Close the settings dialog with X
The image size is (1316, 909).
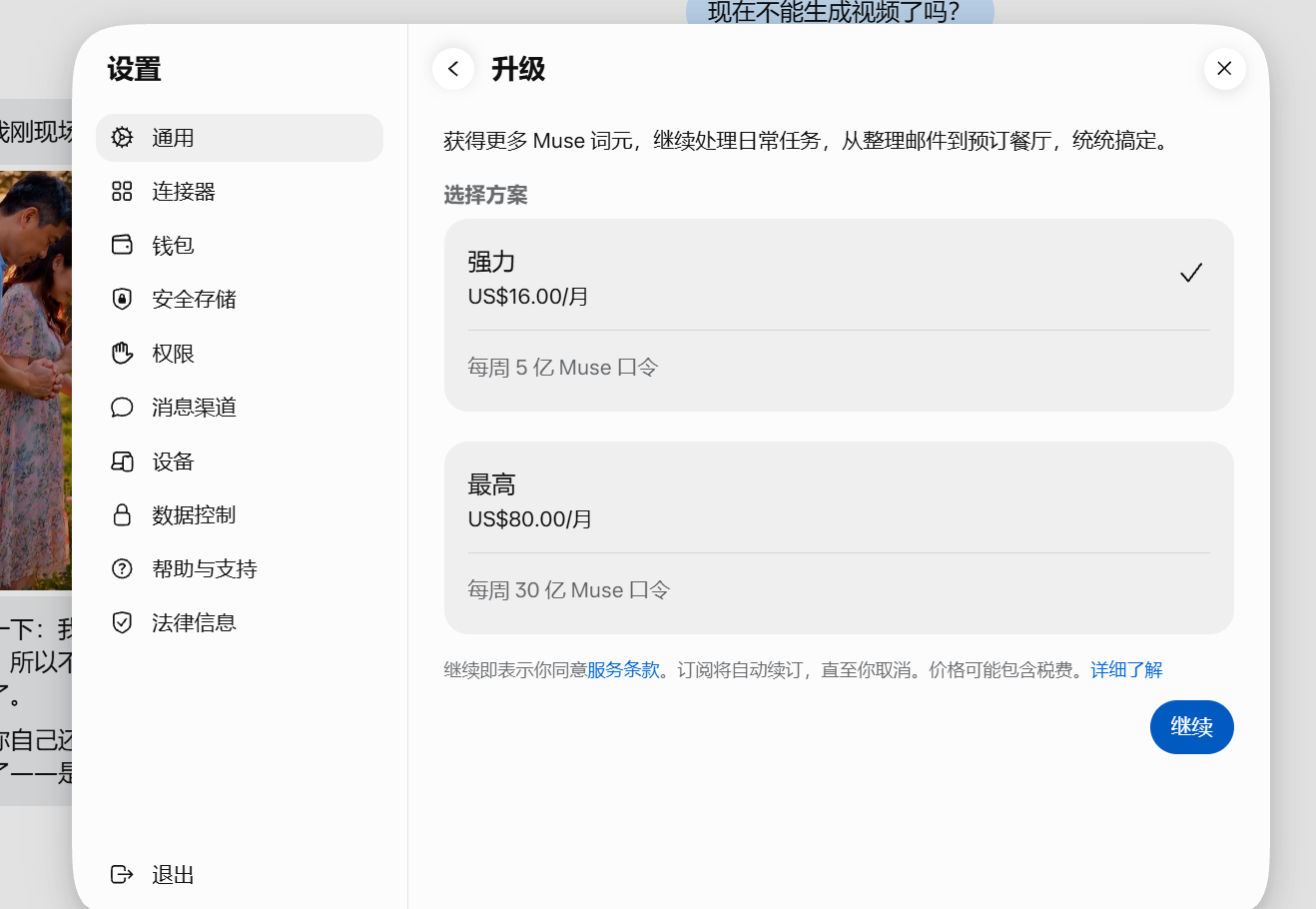click(x=1224, y=69)
